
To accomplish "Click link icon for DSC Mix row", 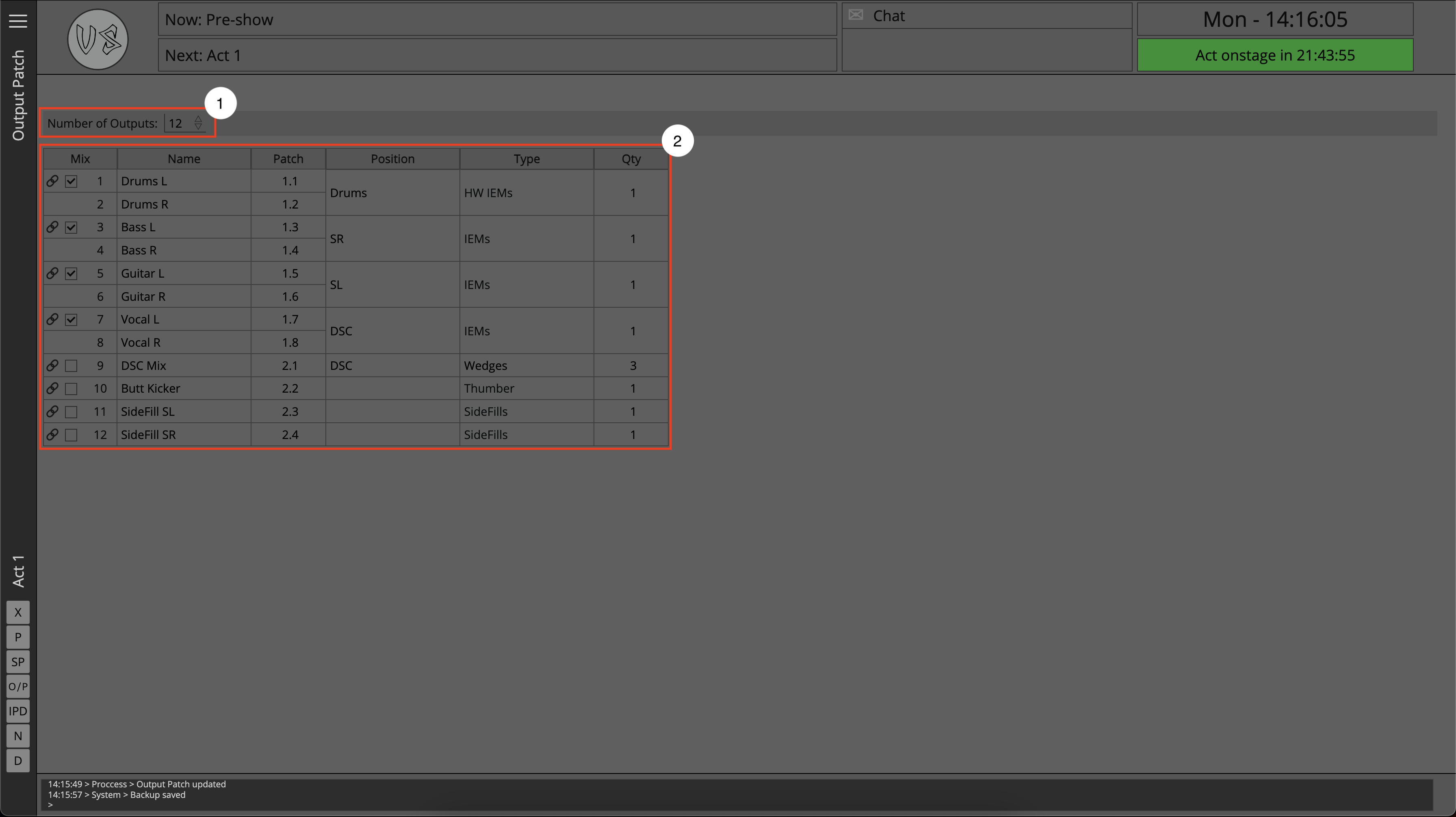I will (52, 365).
